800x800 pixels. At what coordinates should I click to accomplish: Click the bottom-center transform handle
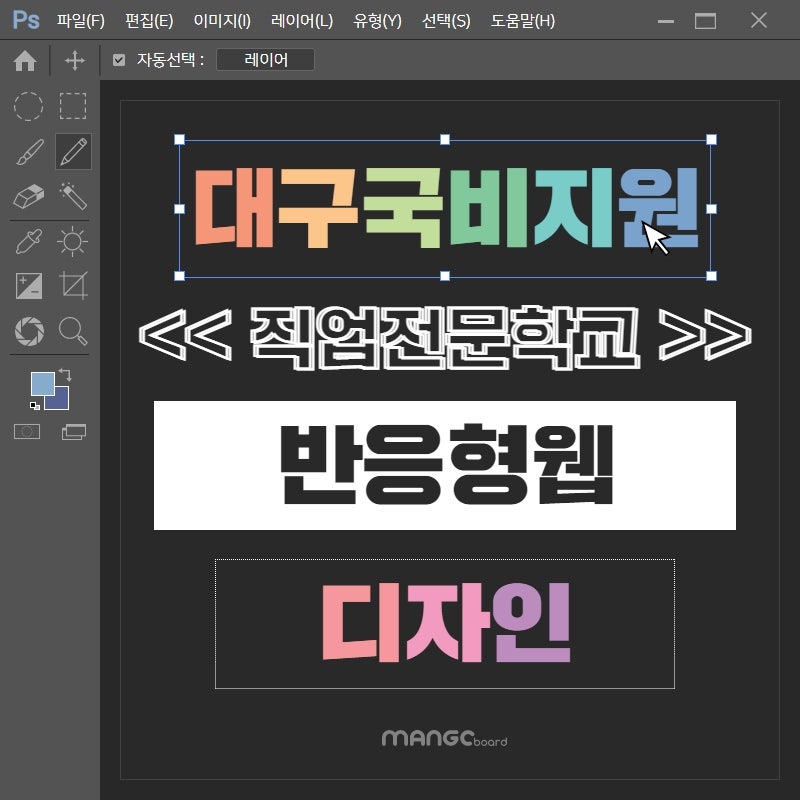point(445,276)
